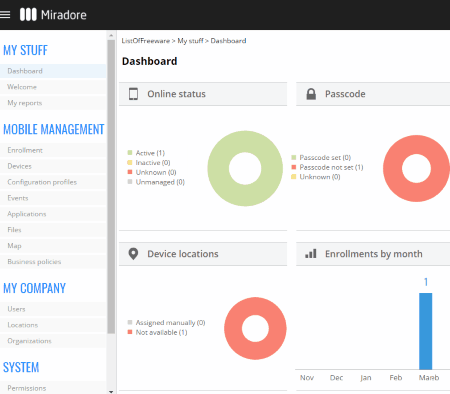
Task: Open Permissions under System
Action: click(x=53, y=388)
